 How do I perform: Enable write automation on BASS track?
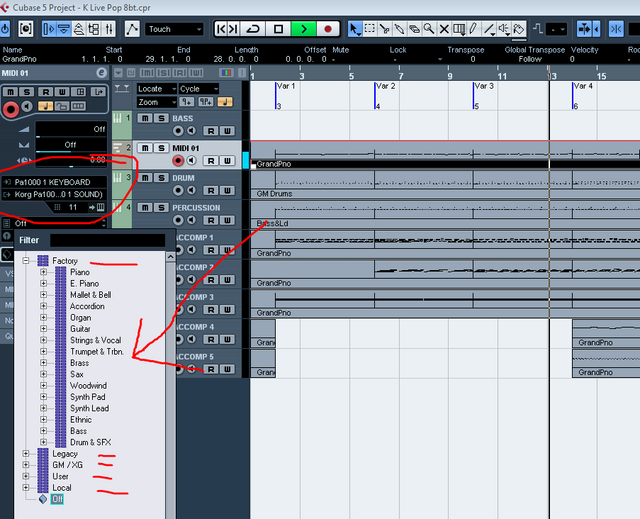(227, 131)
